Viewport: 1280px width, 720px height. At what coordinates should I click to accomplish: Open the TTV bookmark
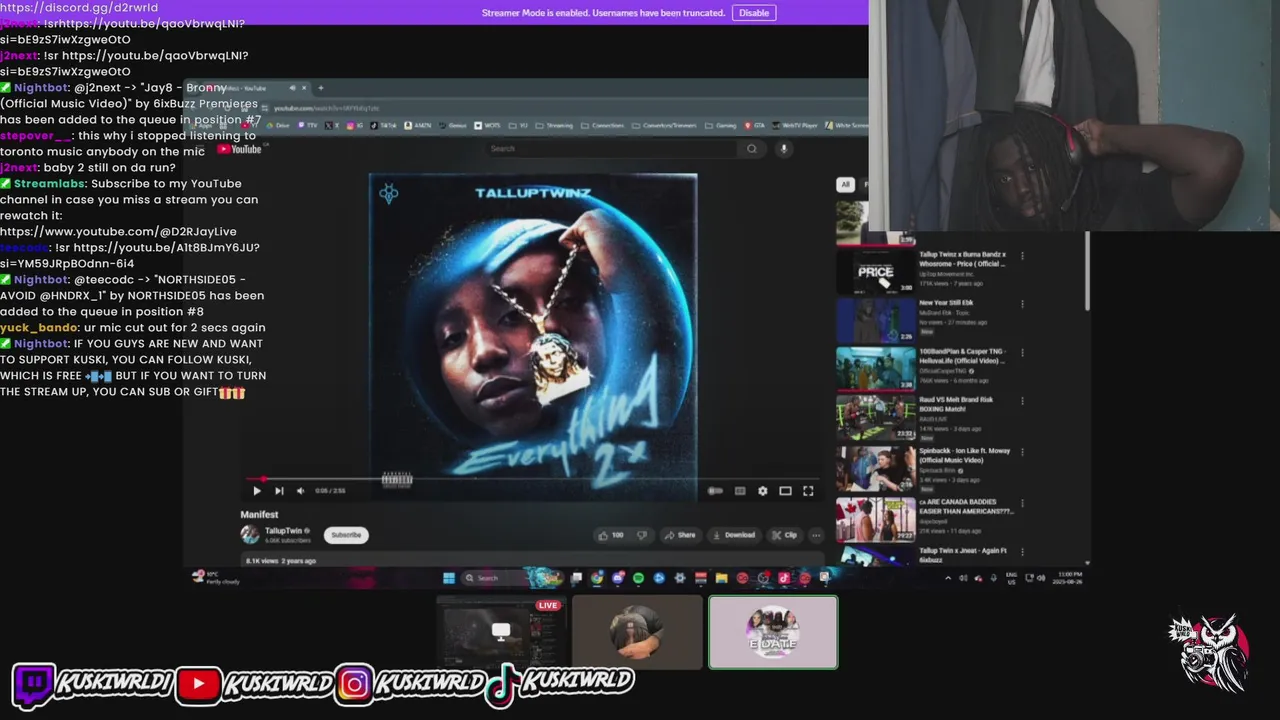[x=310, y=126]
